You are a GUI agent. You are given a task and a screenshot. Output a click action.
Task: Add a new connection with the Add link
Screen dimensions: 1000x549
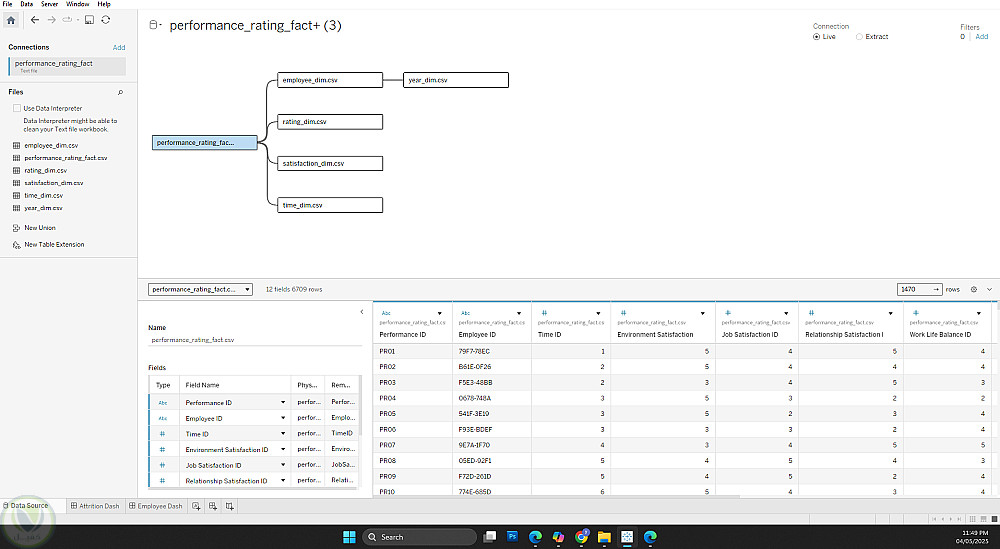pos(119,48)
